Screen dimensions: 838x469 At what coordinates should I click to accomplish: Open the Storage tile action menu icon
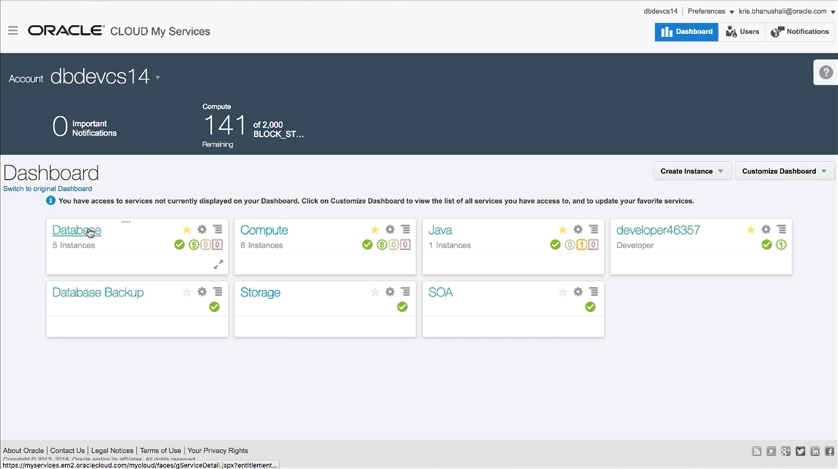(405, 292)
